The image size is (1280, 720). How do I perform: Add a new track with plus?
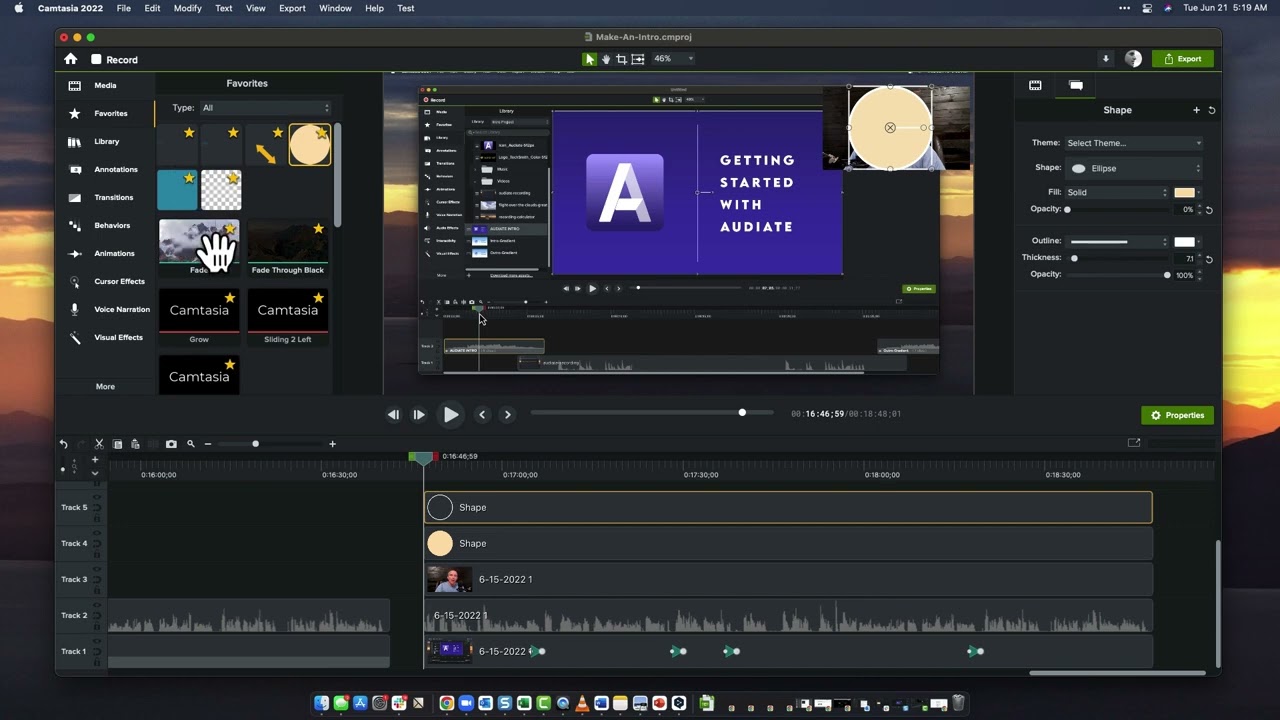pyautogui.click(x=95, y=460)
